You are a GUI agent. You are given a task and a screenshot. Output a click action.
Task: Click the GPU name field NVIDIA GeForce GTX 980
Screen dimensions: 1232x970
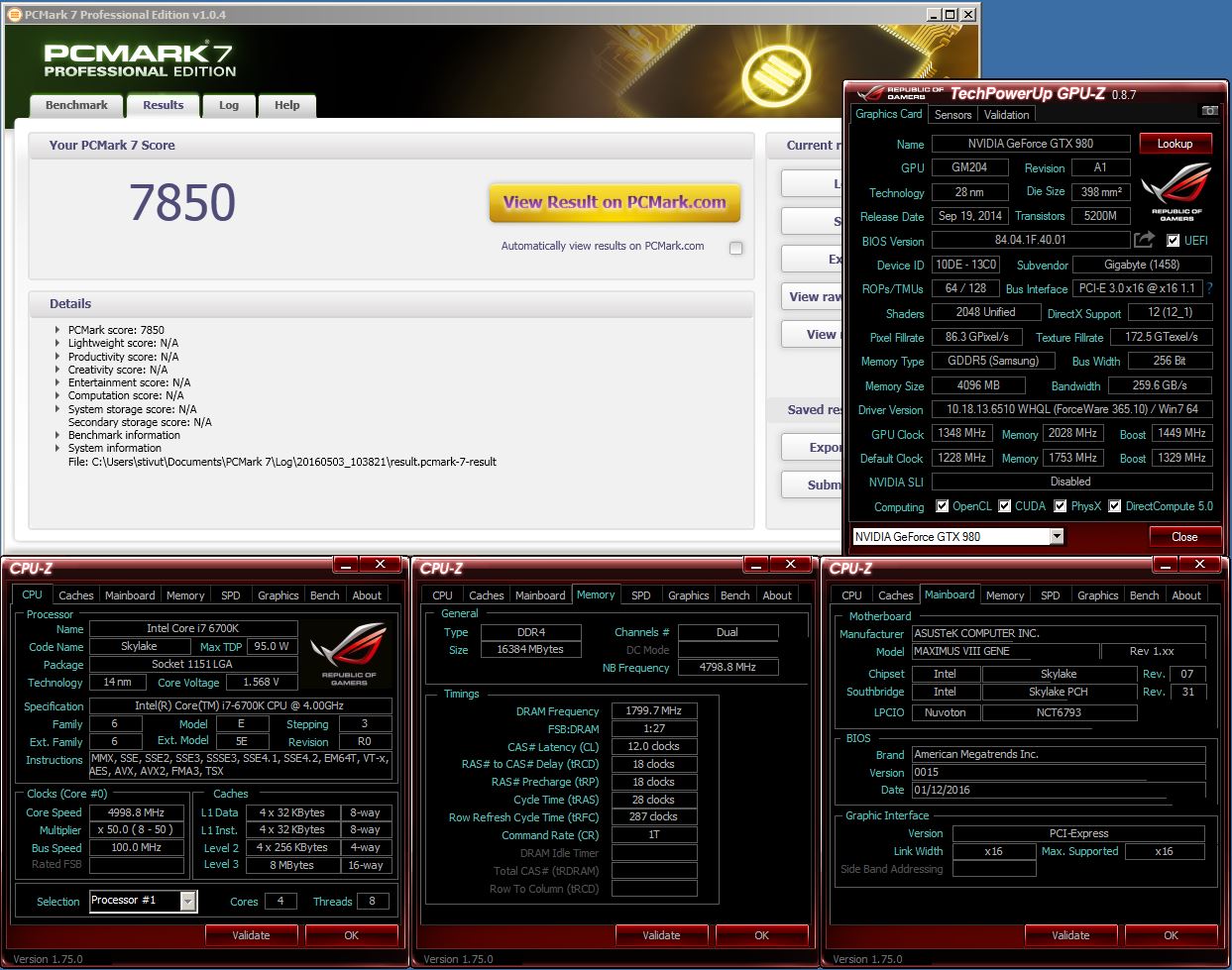click(1031, 144)
